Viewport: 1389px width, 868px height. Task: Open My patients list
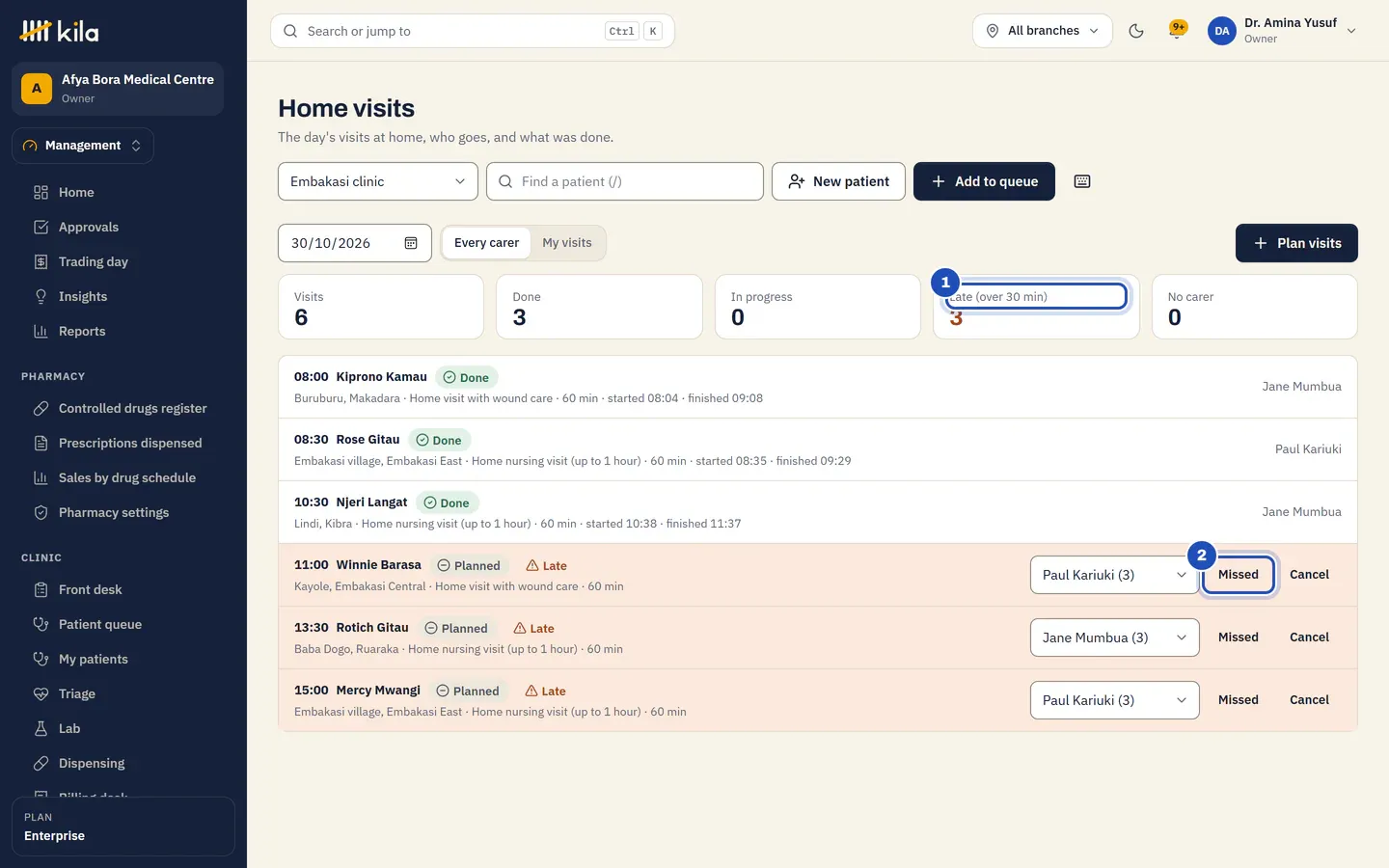(123, 659)
